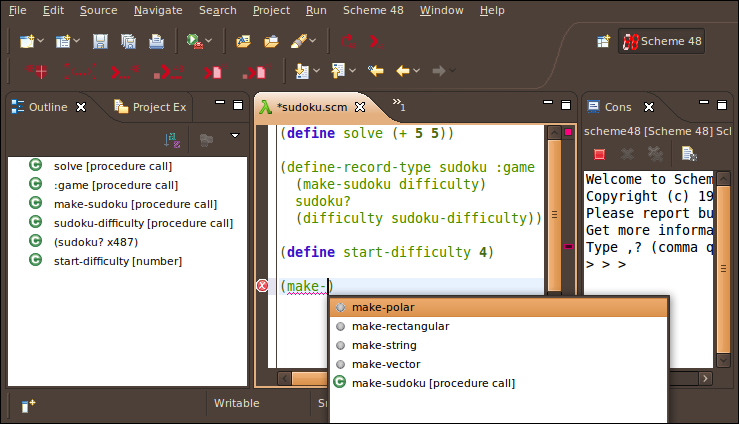Open the File menu
Screen dimensions: 739x424
[18, 10]
